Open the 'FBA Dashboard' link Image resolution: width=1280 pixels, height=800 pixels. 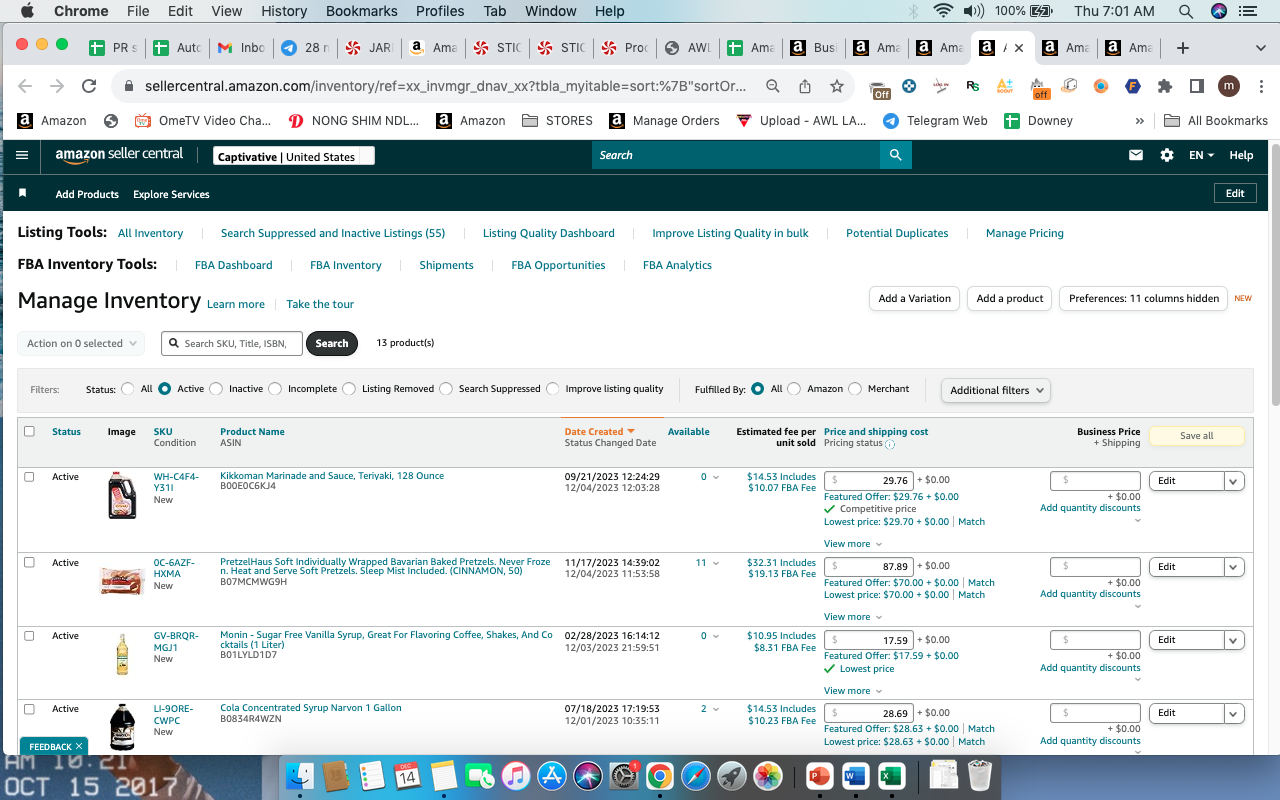(234, 265)
